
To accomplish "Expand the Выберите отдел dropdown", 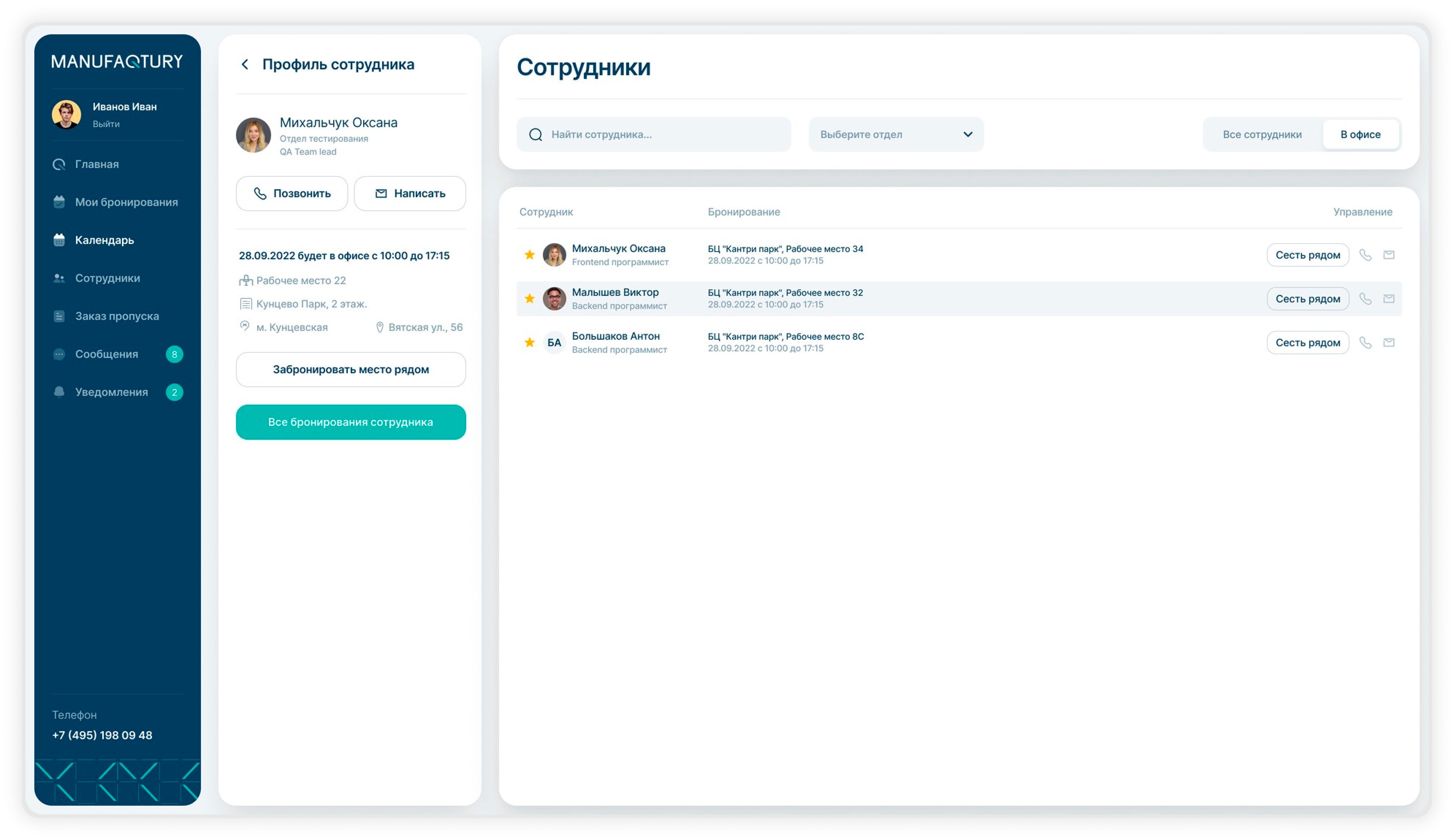I will (895, 135).
